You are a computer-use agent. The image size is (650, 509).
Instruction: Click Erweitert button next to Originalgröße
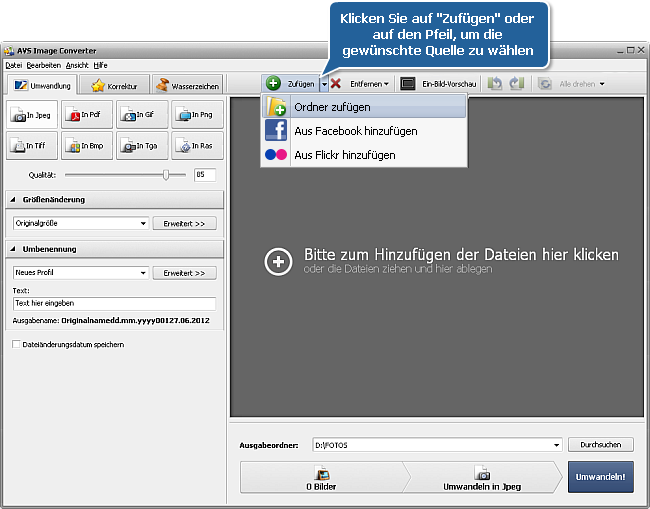click(x=184, y=223)
